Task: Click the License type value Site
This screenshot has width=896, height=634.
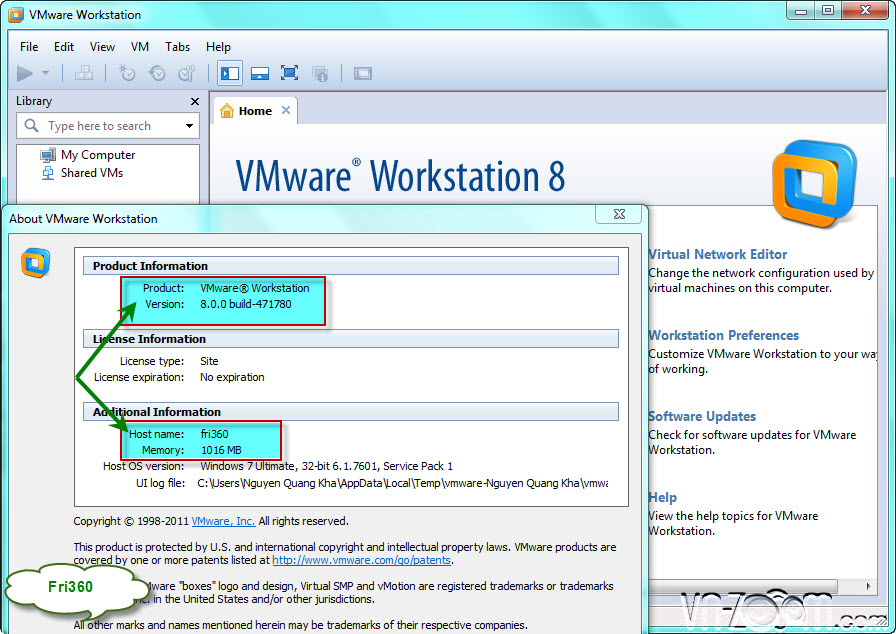Action: coord(209,361)
